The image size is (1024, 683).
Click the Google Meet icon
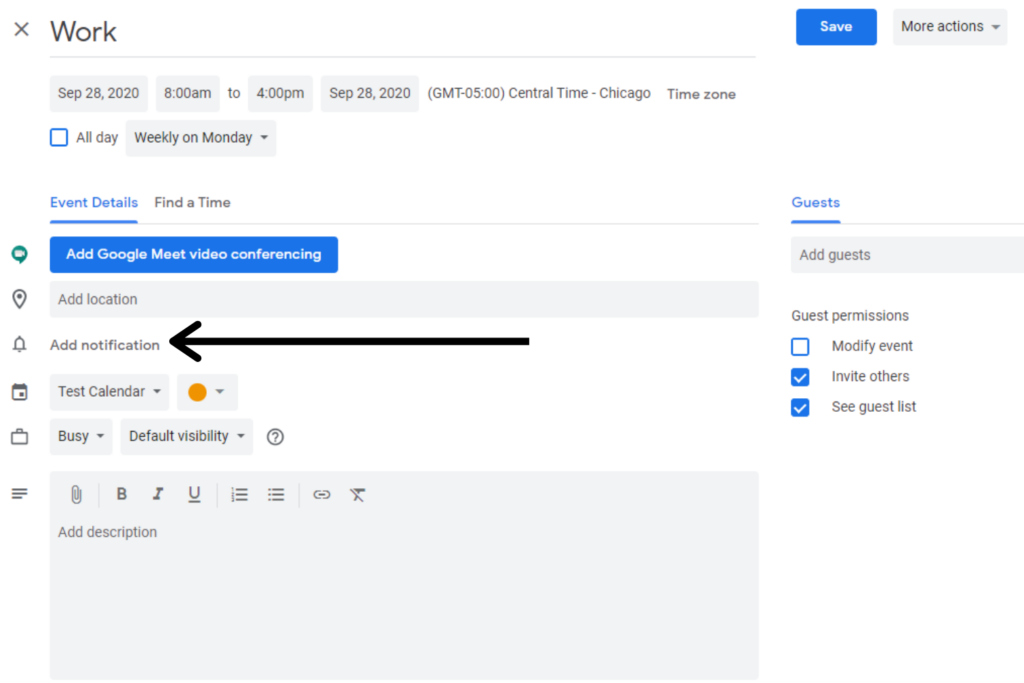20,254
